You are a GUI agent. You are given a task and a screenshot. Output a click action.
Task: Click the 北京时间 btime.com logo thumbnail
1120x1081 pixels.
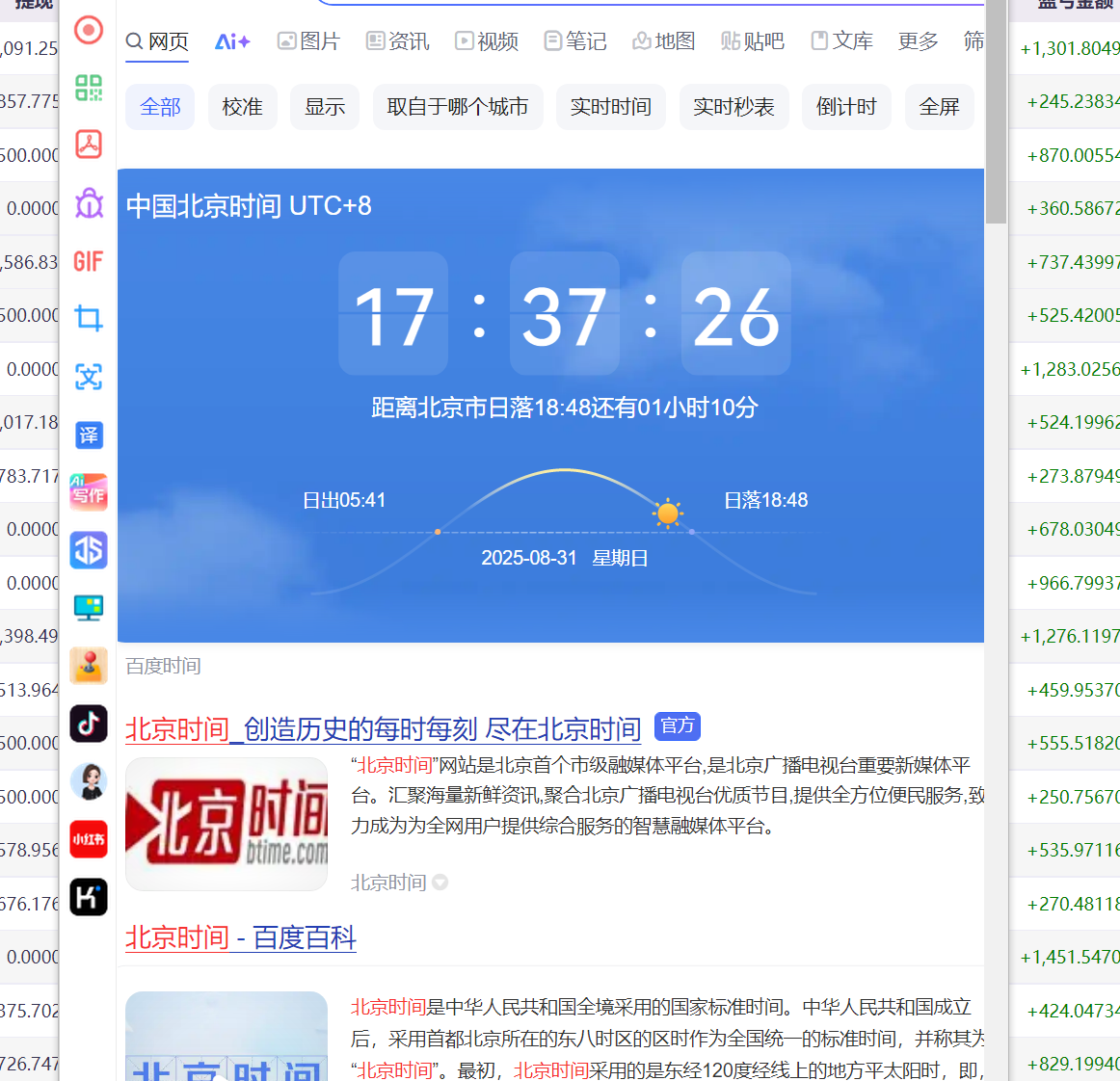[227, 824]
